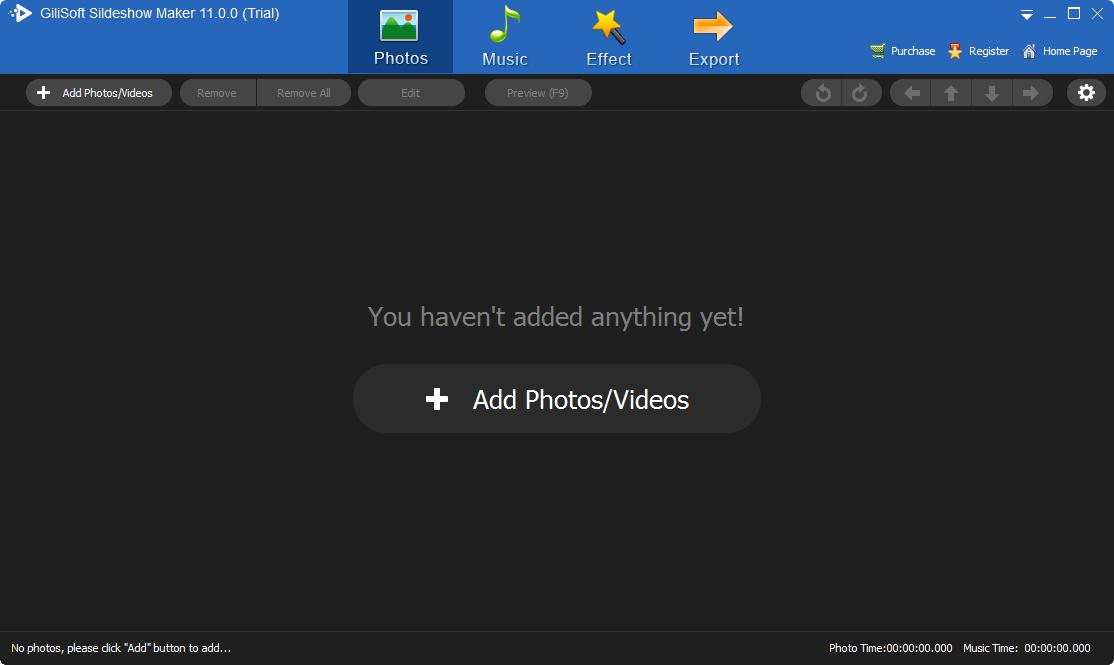This screenshot has height=665, width=1114.
Task: Move item right with the right arrow icon
Action: tap(1031, 93)
